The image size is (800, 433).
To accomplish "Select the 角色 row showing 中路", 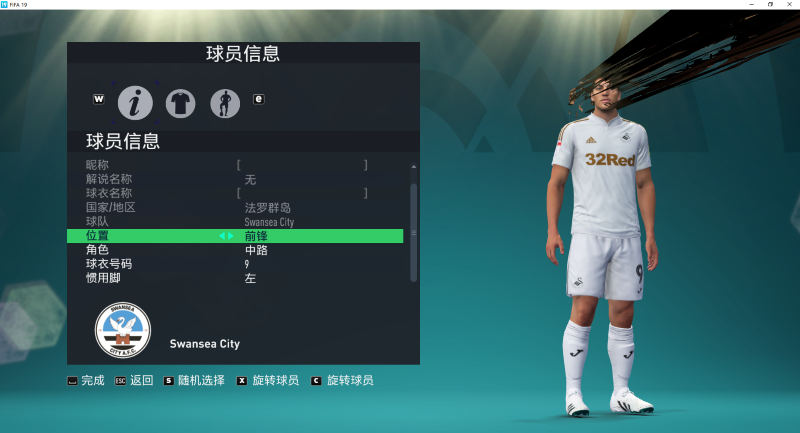I will [x=235, y=250].
